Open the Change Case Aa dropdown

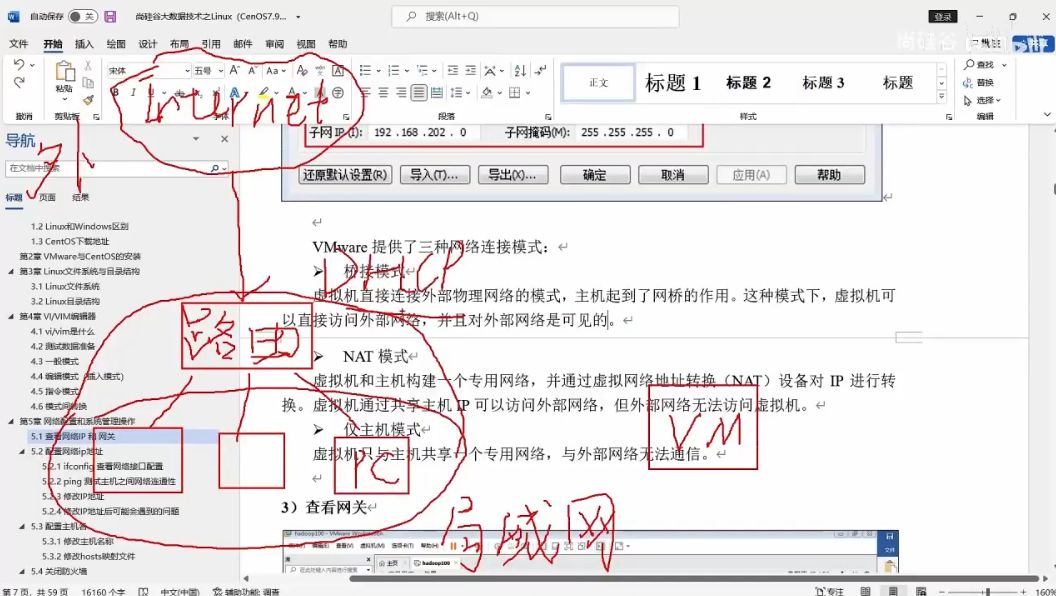(x=275, y=70)
